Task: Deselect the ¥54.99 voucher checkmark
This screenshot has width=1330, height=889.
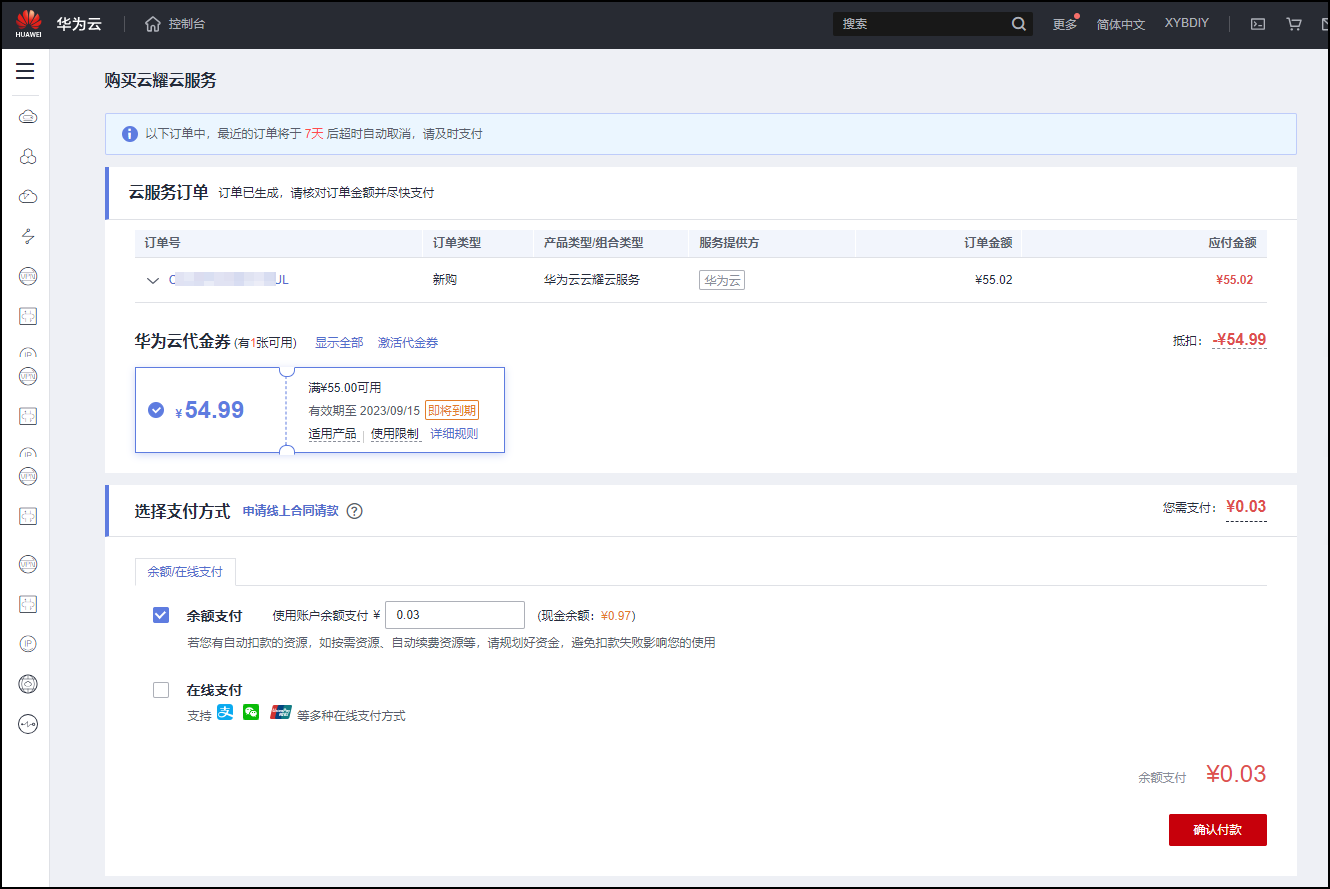Action: [156, 410]
